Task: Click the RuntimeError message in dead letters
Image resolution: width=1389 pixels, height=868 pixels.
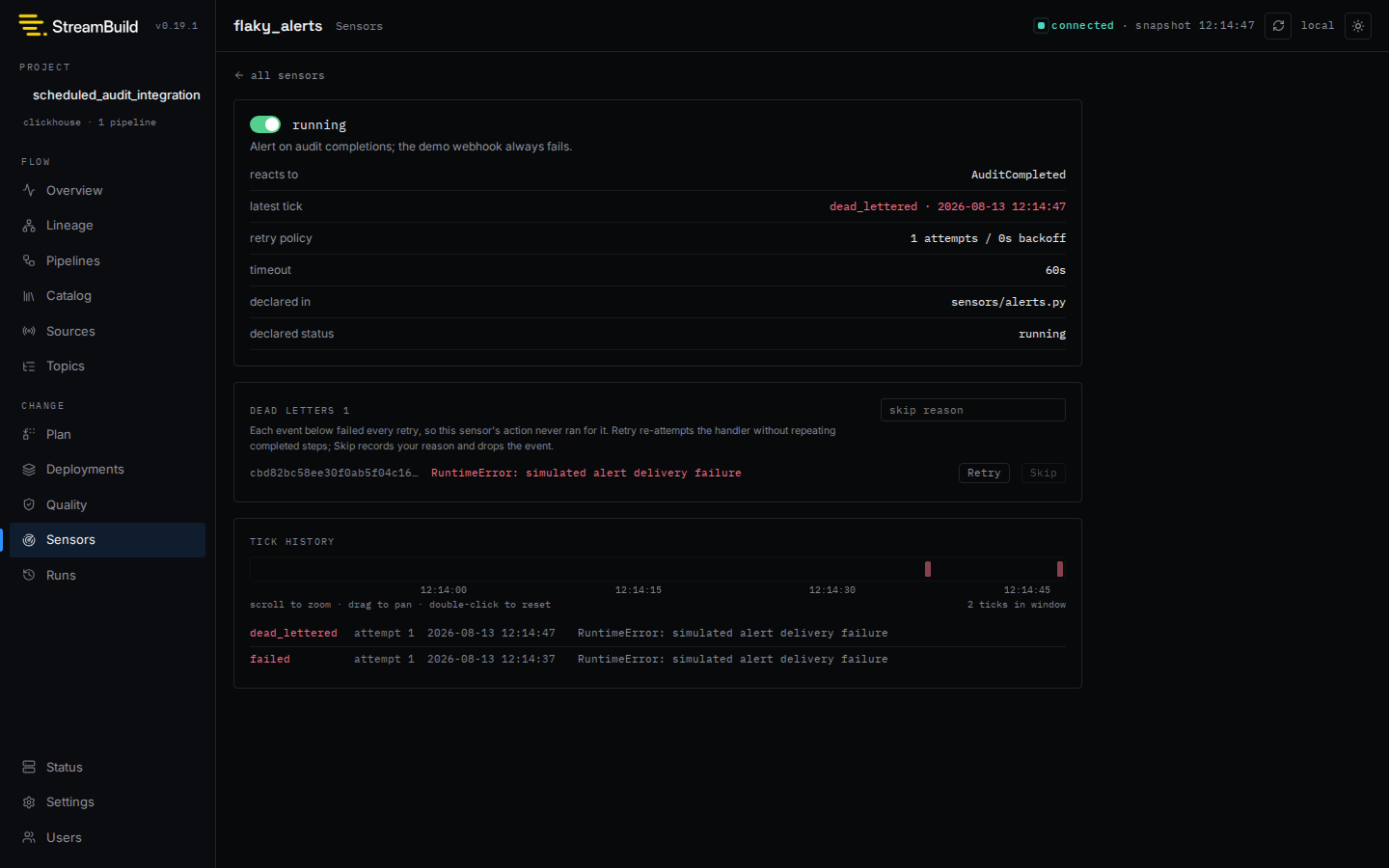Action: [x=586, y=473]
